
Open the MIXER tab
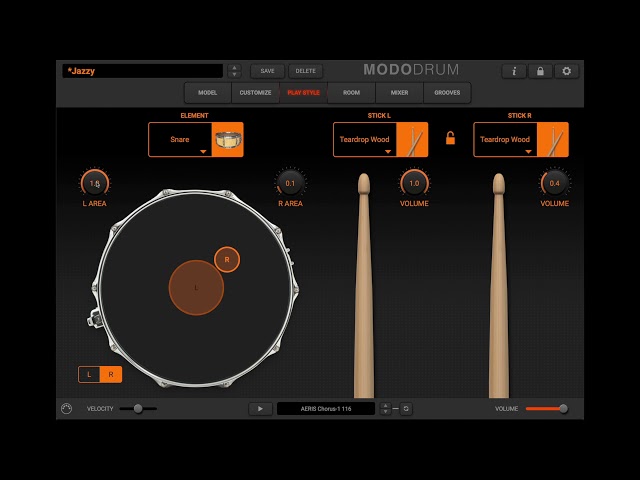[399, 93]
